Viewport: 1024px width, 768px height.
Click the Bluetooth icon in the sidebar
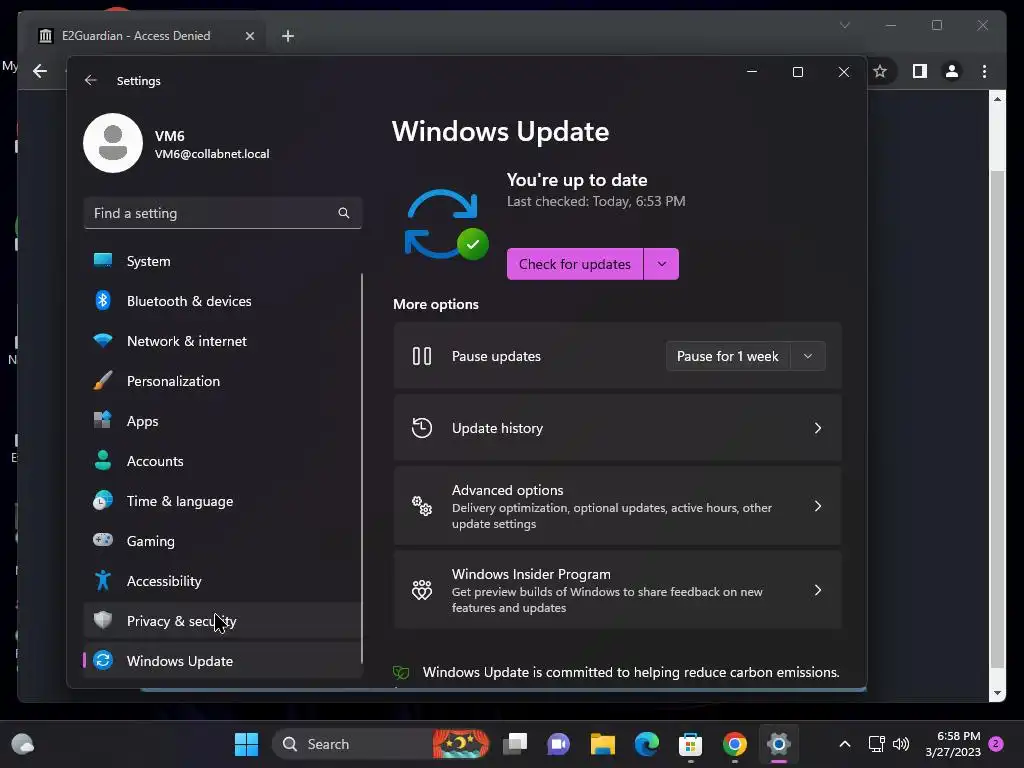103,300
